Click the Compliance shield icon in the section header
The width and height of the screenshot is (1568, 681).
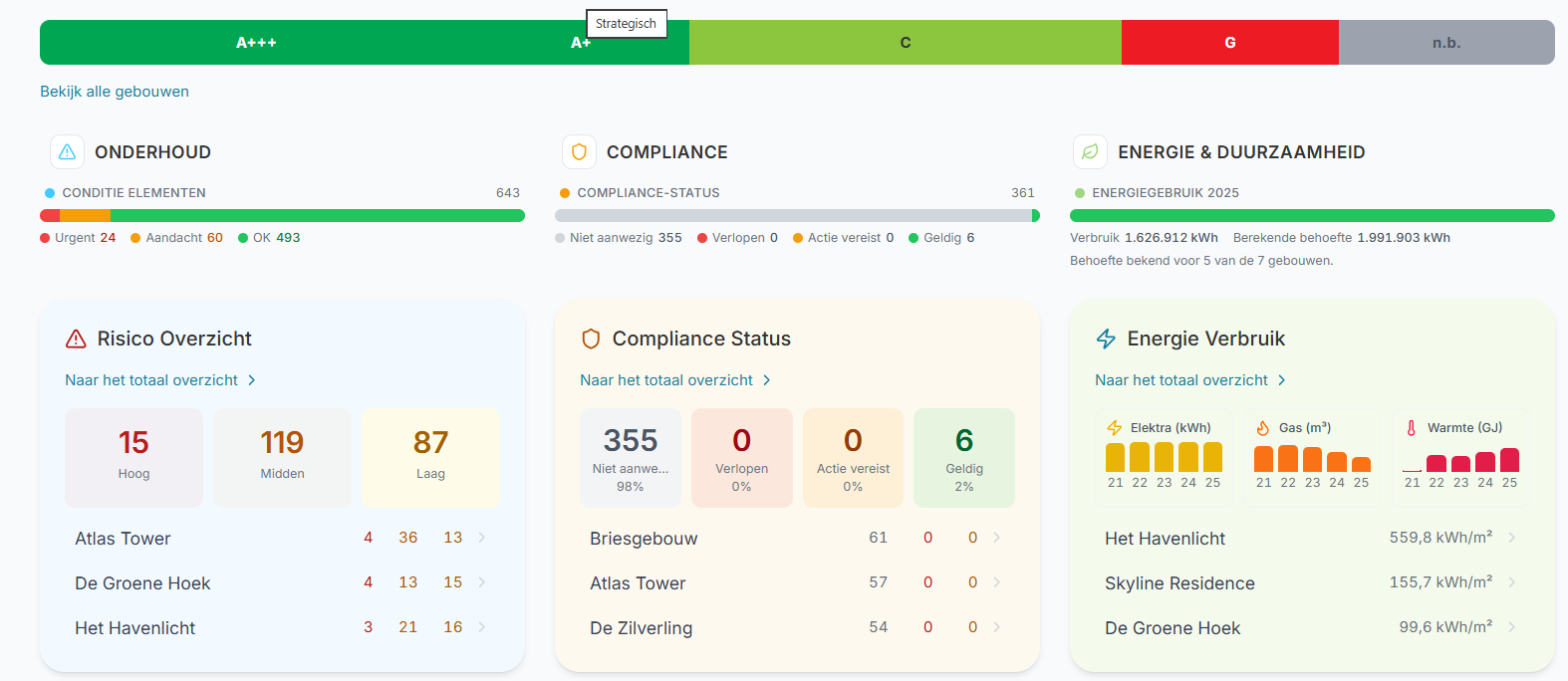point(579,152)
